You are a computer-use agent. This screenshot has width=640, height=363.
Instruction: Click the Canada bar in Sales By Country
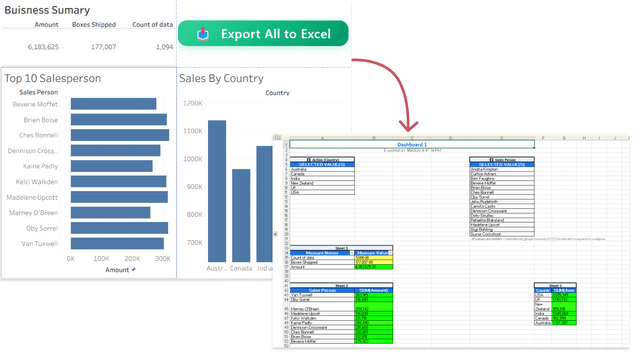(241, 216)
